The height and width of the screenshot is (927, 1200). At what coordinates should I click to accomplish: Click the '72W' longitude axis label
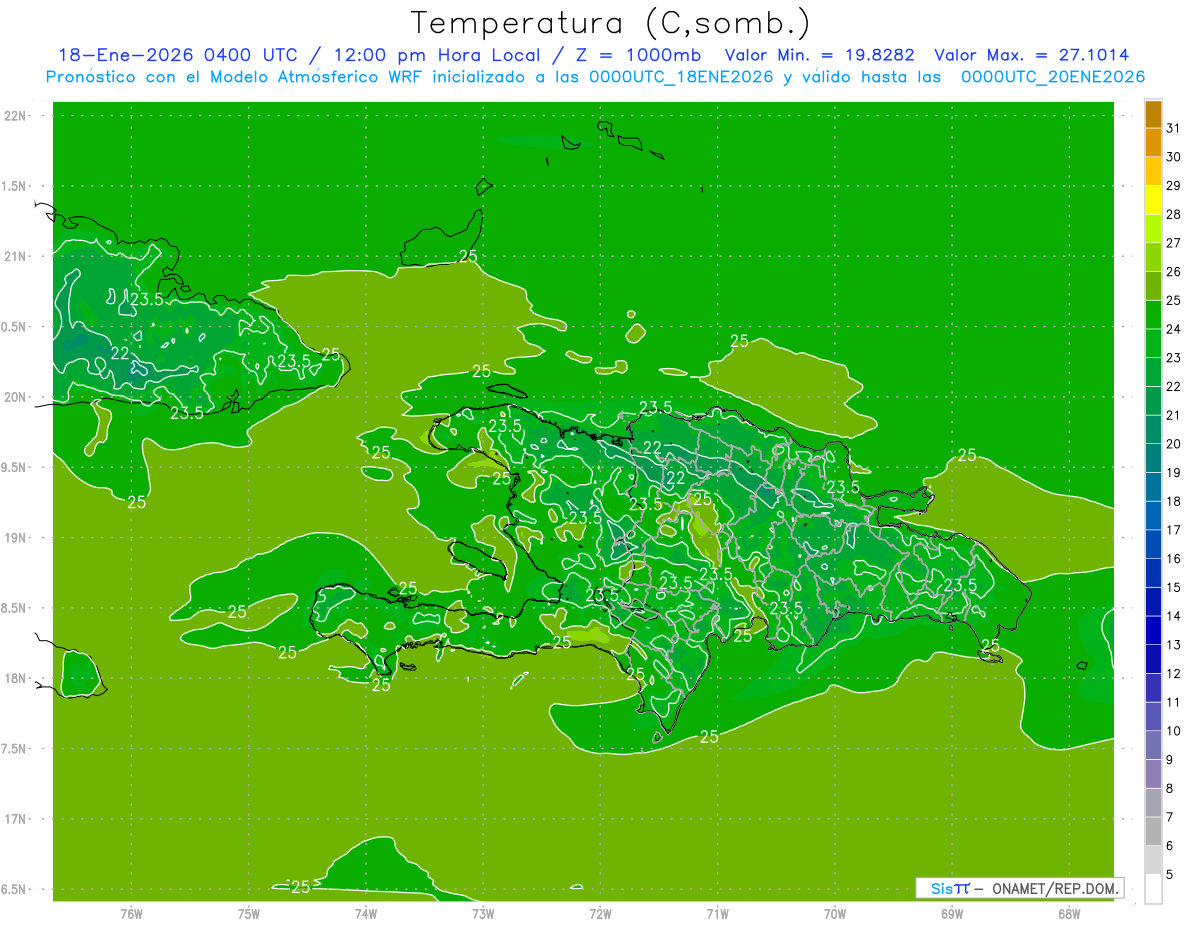[x=600, y=913]
